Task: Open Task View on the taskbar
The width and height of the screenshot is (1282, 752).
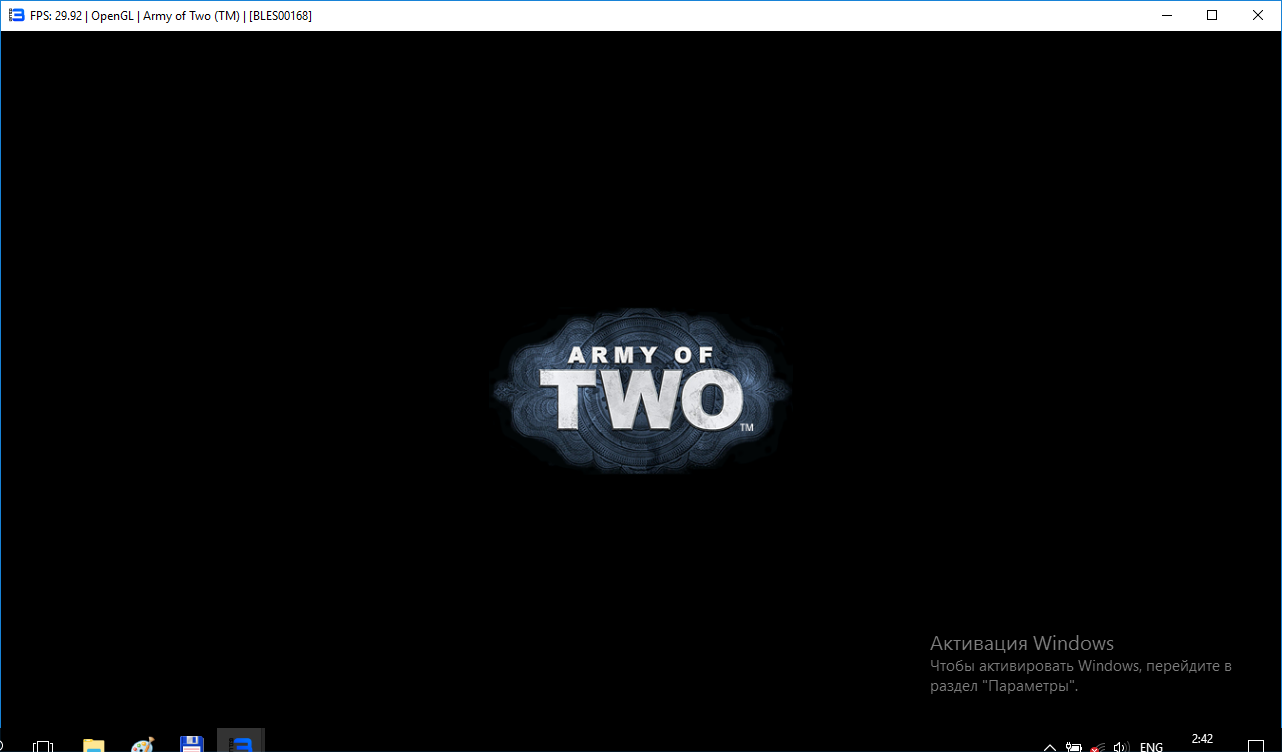Action: point(43,745)
